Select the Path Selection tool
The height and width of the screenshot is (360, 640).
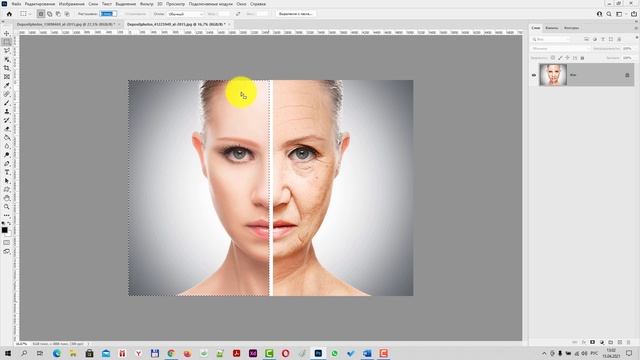(7, 181)
